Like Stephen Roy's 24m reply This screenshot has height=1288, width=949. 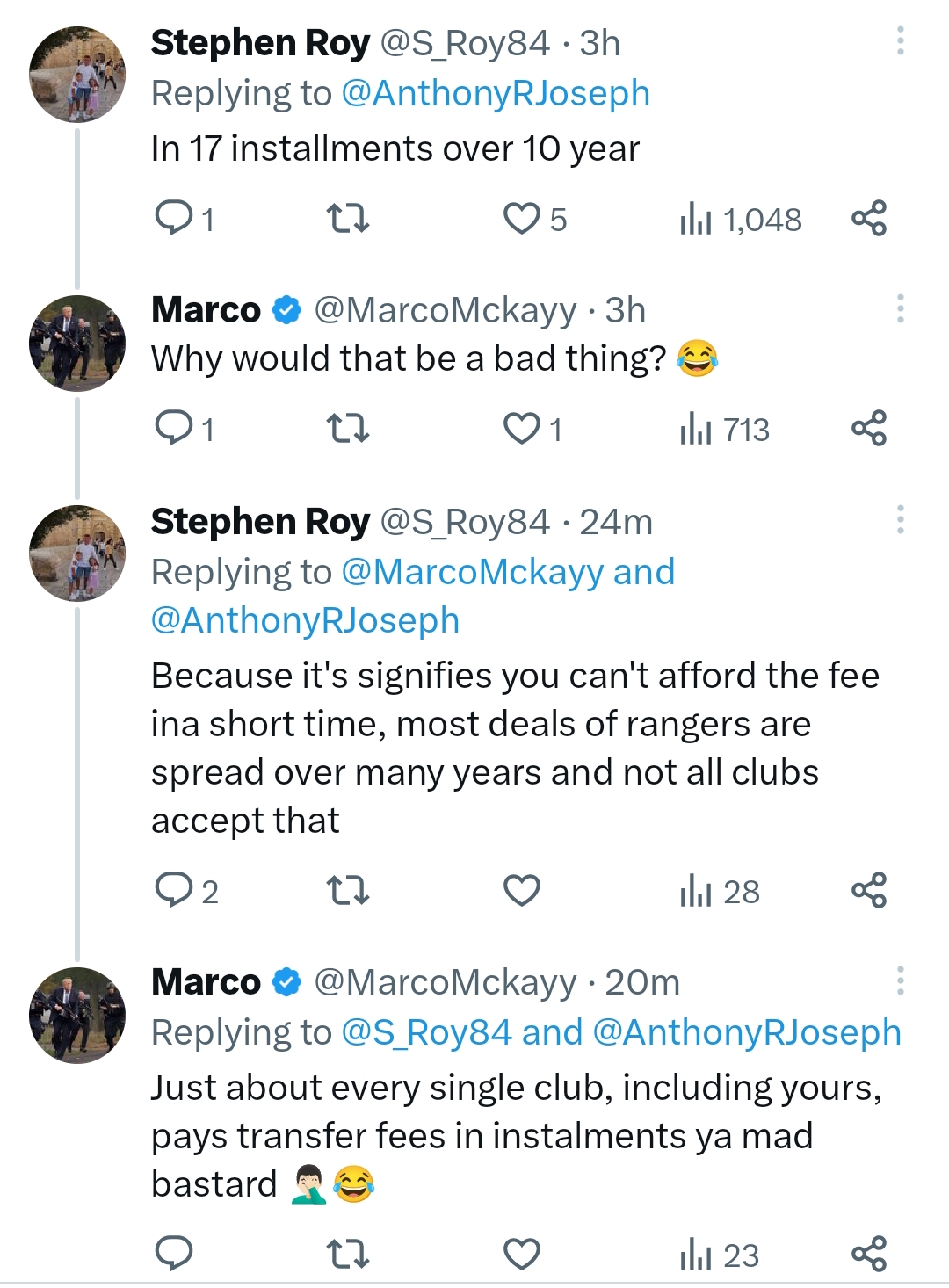pos(521,891)
